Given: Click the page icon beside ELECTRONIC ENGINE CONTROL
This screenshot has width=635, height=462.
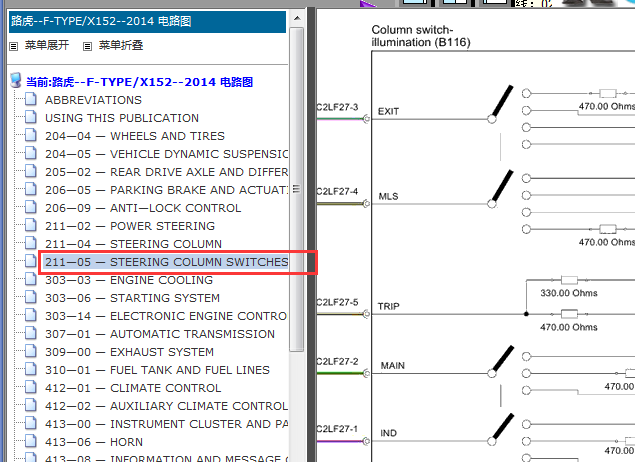Looking at the screenshot, I should click(31, 315).
